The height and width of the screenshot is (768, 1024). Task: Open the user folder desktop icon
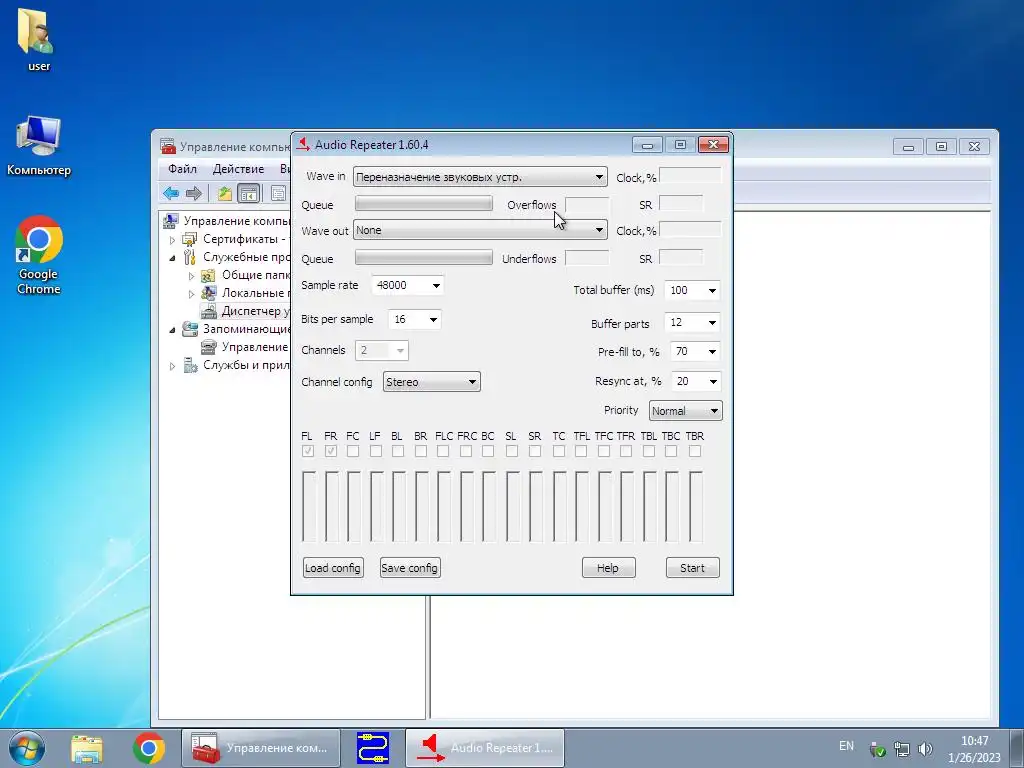point(37,38)
